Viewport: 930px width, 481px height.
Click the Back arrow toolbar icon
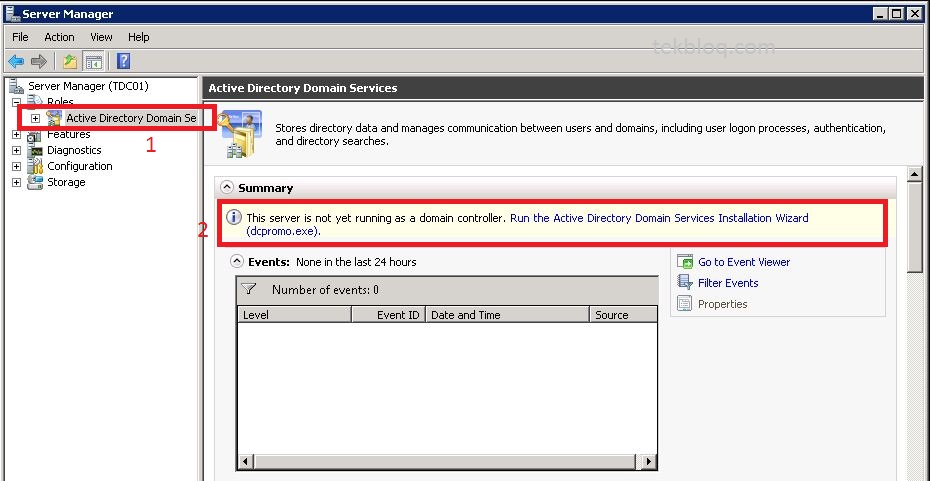click(x=16, y=61)
